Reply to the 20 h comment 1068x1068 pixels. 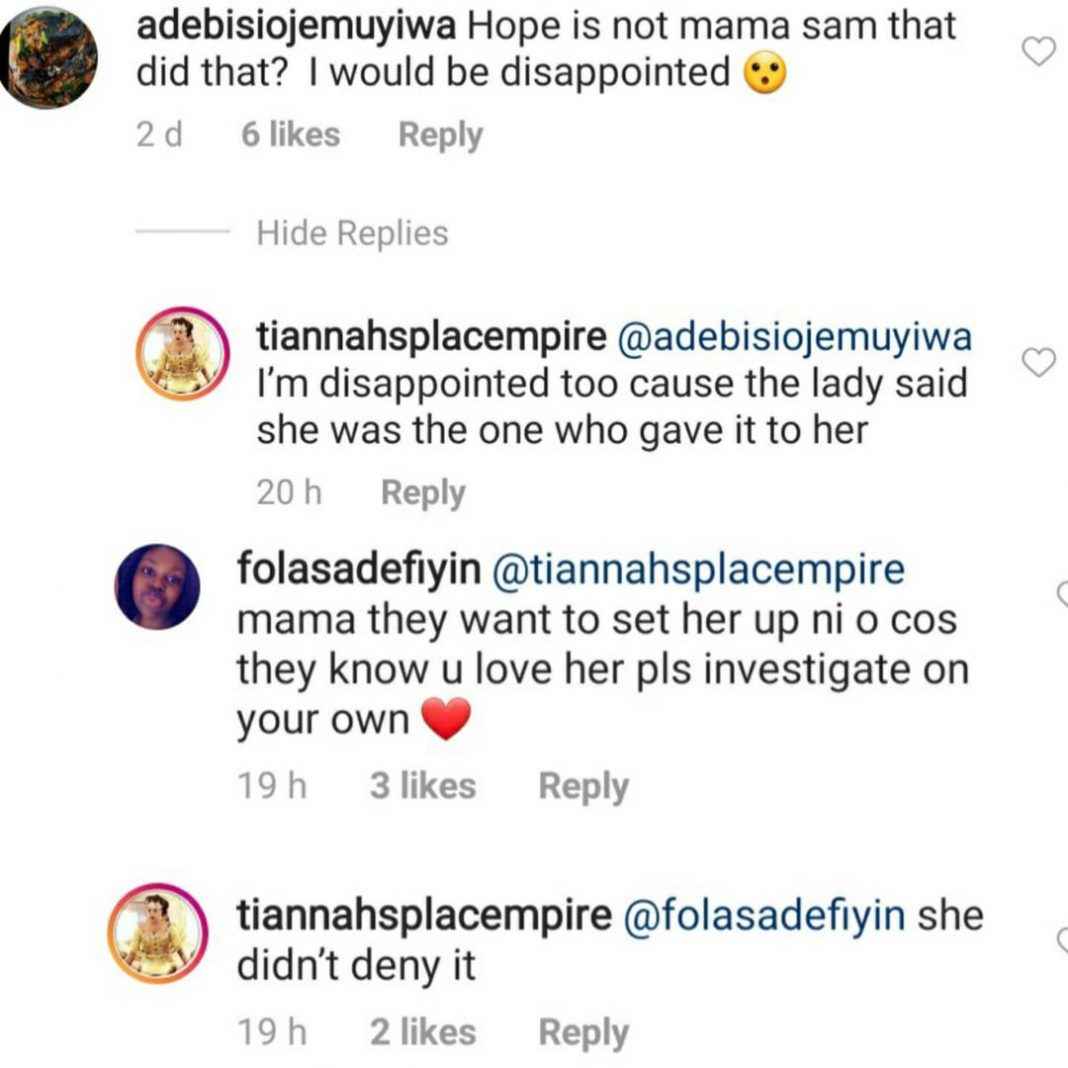point(423,493)
